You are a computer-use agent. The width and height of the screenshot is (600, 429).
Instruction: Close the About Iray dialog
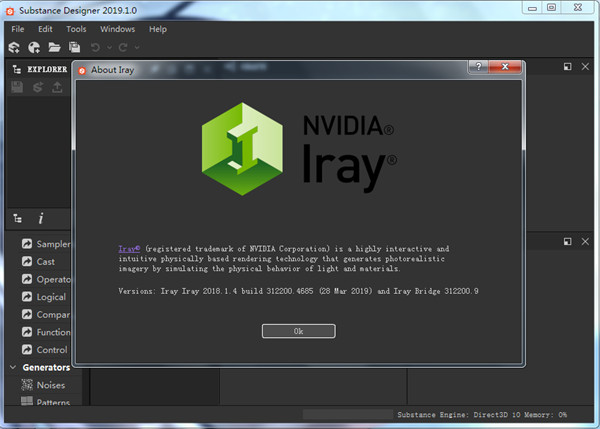(x=505, y=67)
